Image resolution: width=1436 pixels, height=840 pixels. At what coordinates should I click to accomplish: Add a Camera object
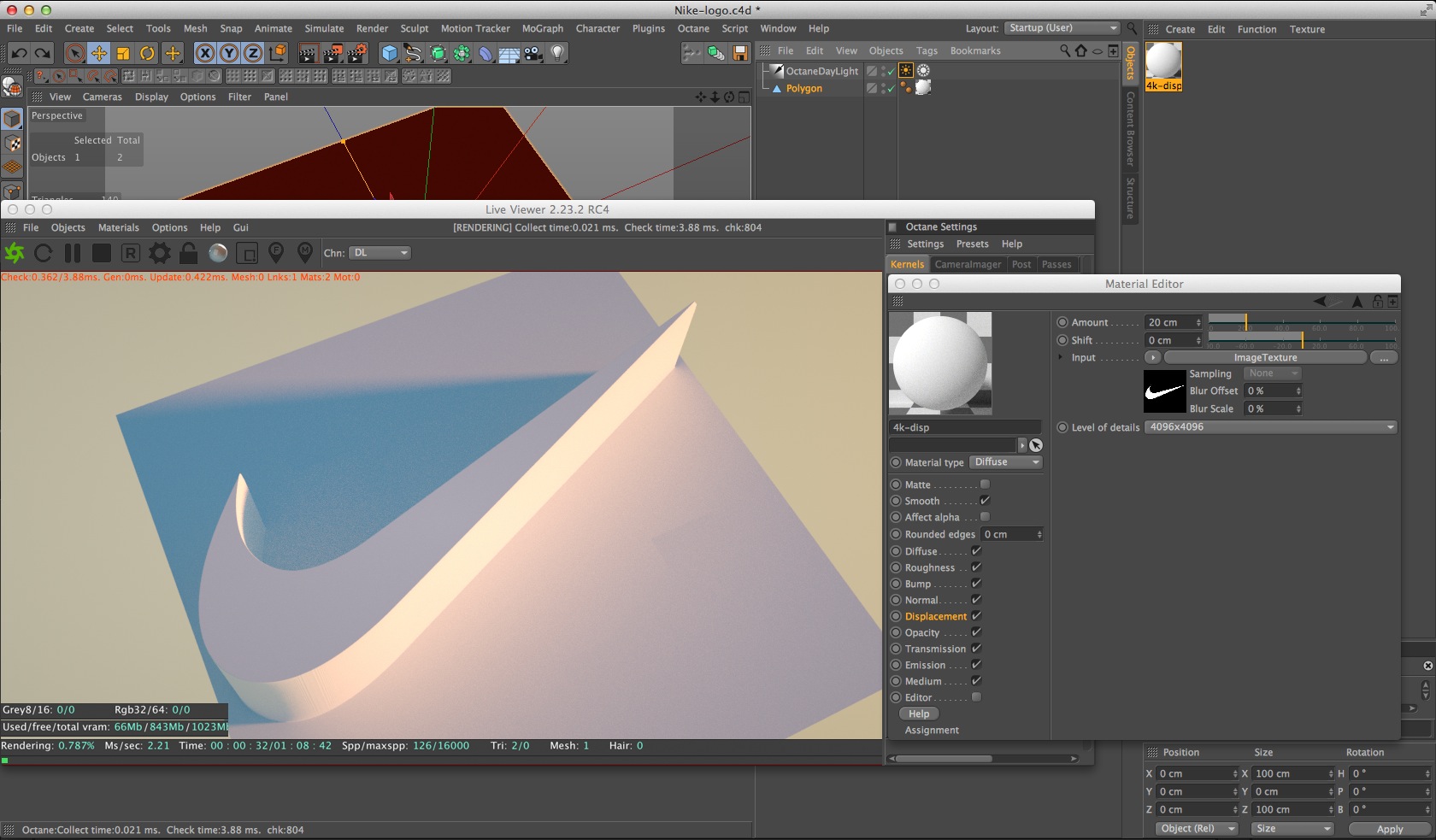pos(533,53)
